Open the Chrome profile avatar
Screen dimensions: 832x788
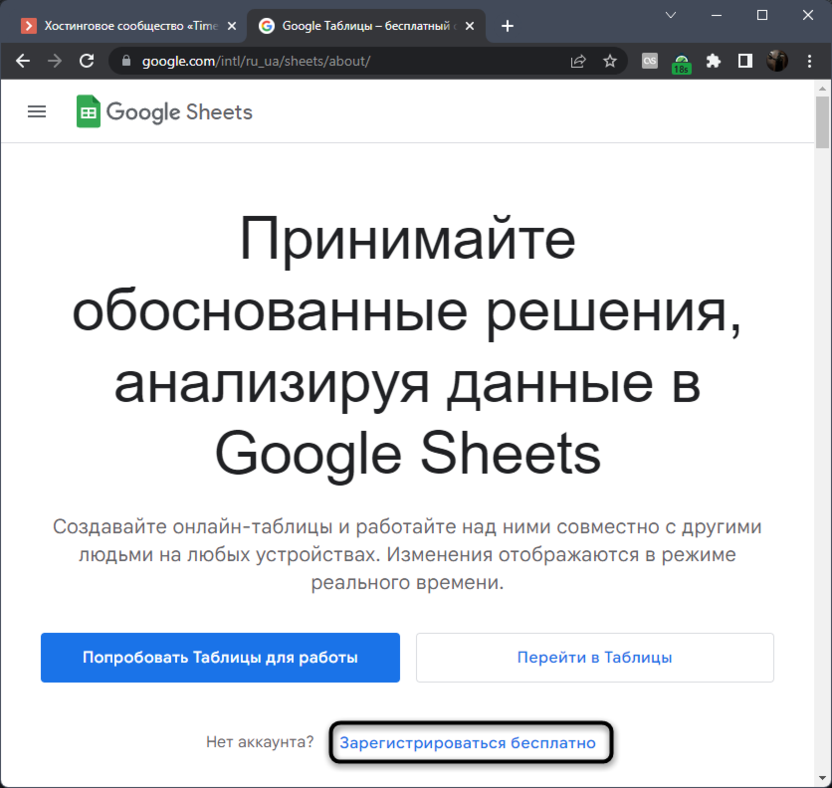tap(777, 61)
